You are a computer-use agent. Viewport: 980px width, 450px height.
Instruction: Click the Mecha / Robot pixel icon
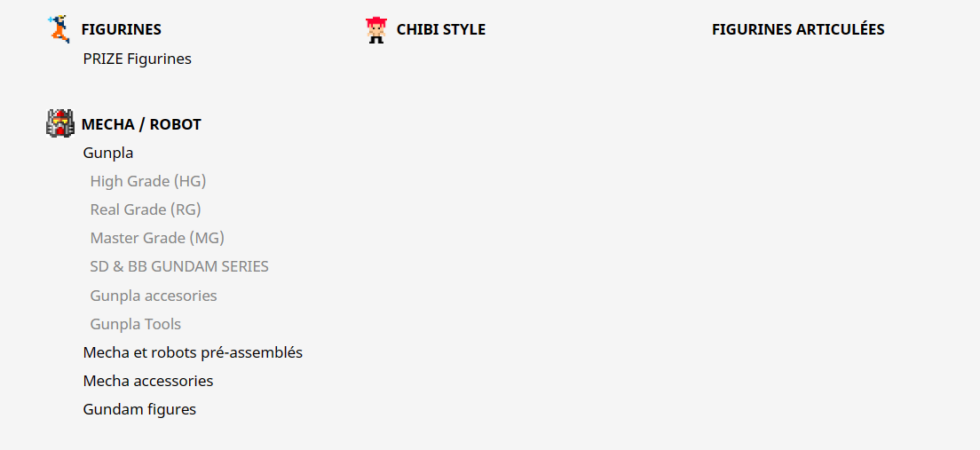60,124
